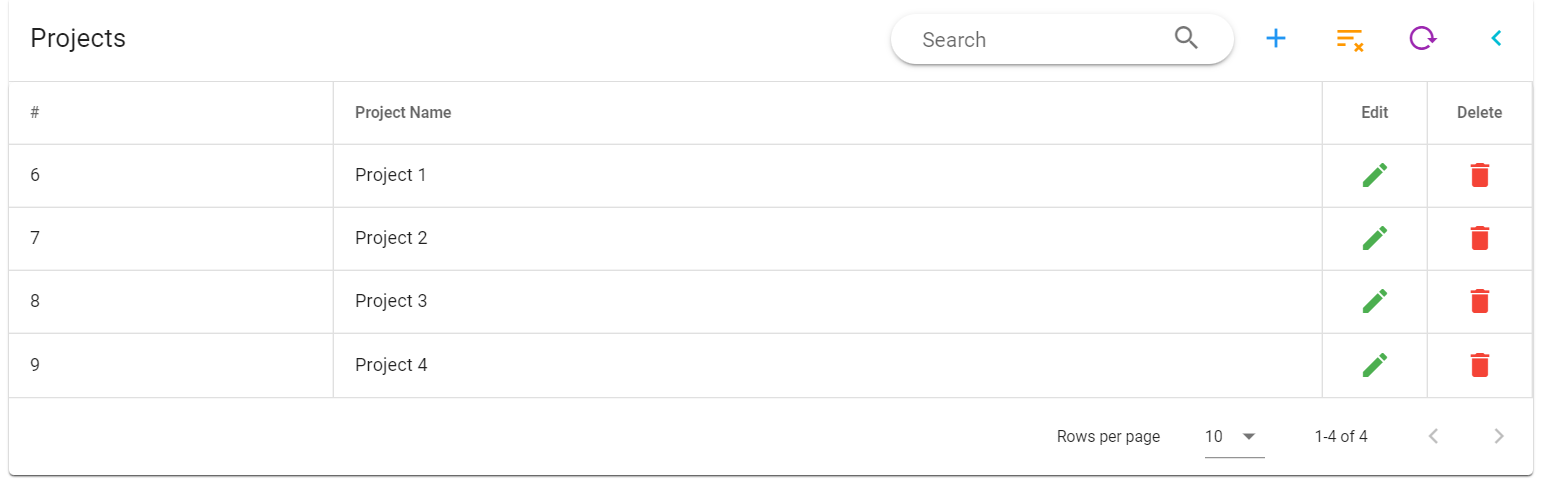Edit Project 4 with the pencil icon
The image size is (1543, 485).
pyautogui.click(x=1375, y=365)
